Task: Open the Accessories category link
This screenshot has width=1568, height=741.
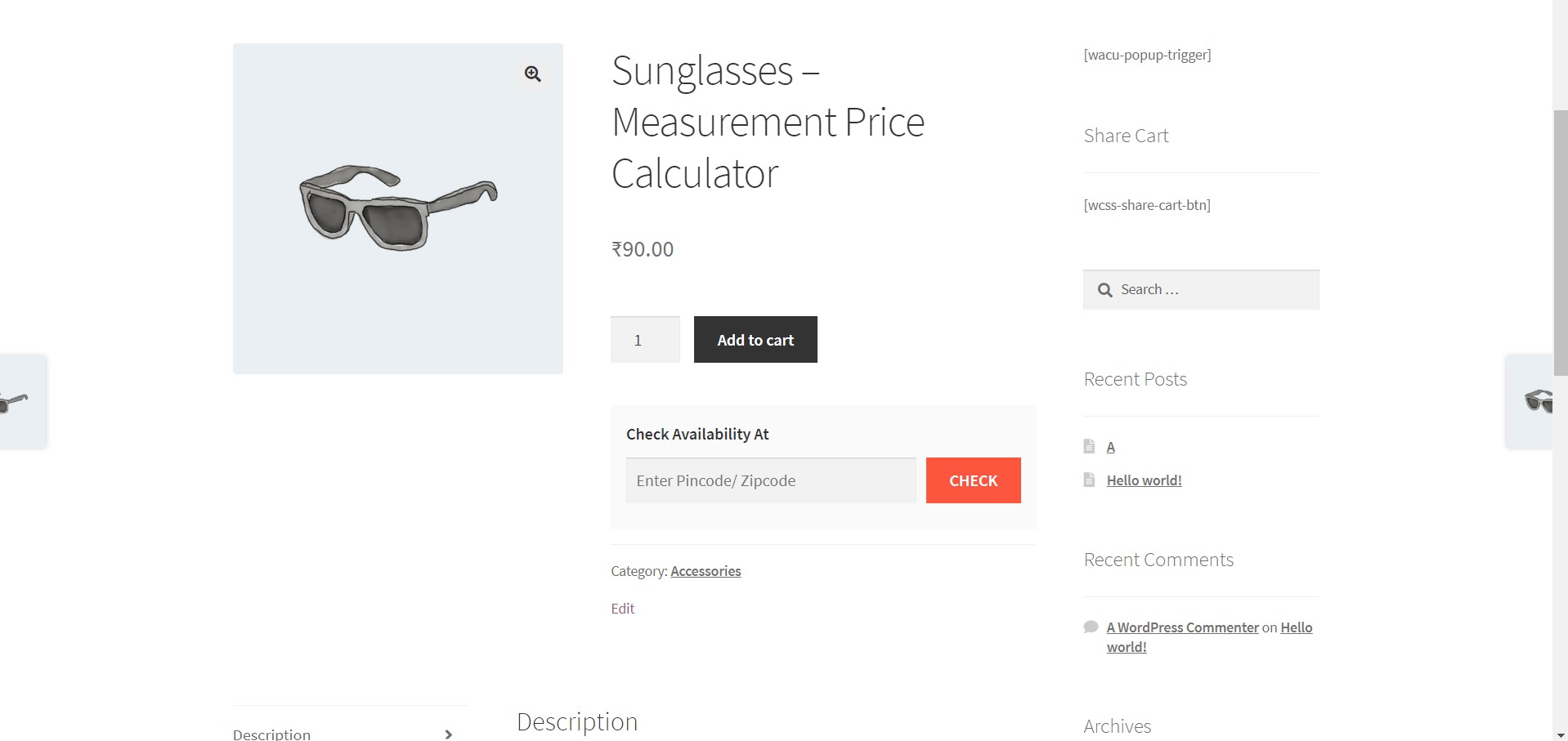Action: (x=705, y=570)
